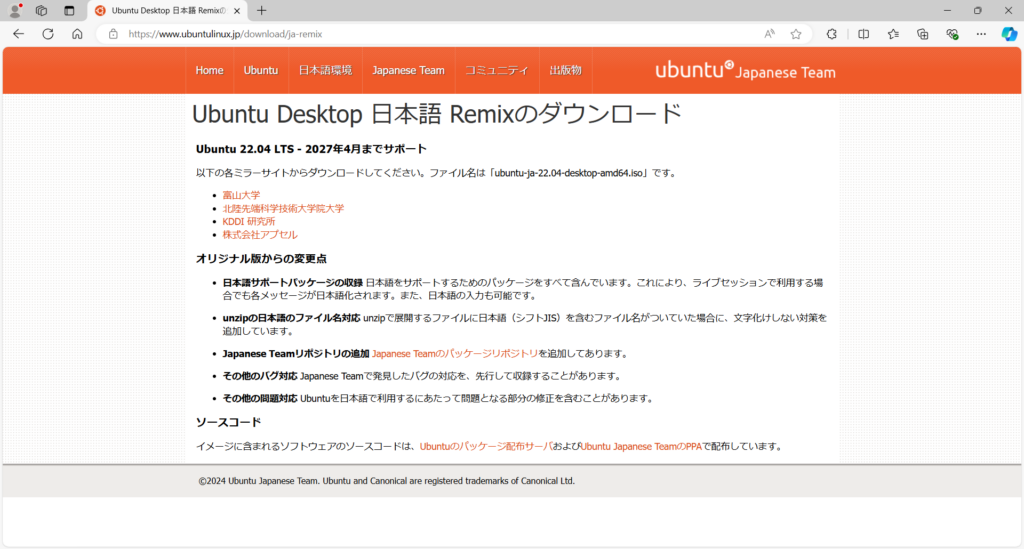Open the Japanese Team menu item
The height and width of the screenshot is (549, 1024).
pyautogui.click(x=408, y=71)
